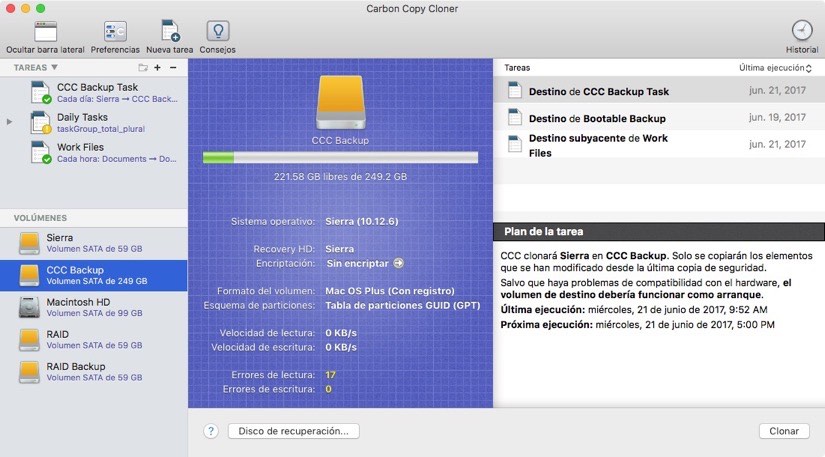The height and width of the screenshot is (457, 825).
Task: Select the Destino de CCC Backup Task row
Action: click(x=659, y=90)
